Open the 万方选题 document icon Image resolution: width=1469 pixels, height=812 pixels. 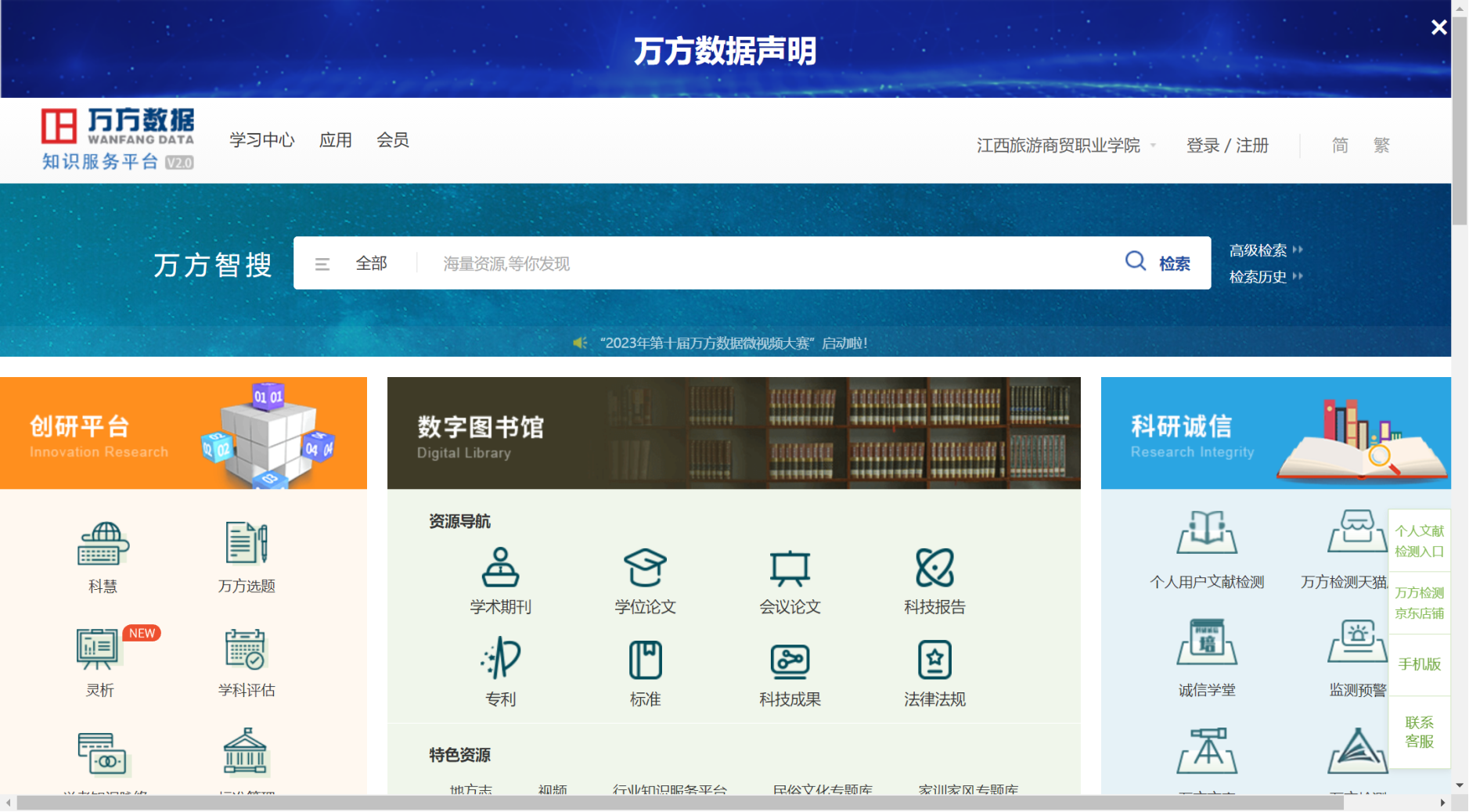pyautogui.click(x=247, y=543)
